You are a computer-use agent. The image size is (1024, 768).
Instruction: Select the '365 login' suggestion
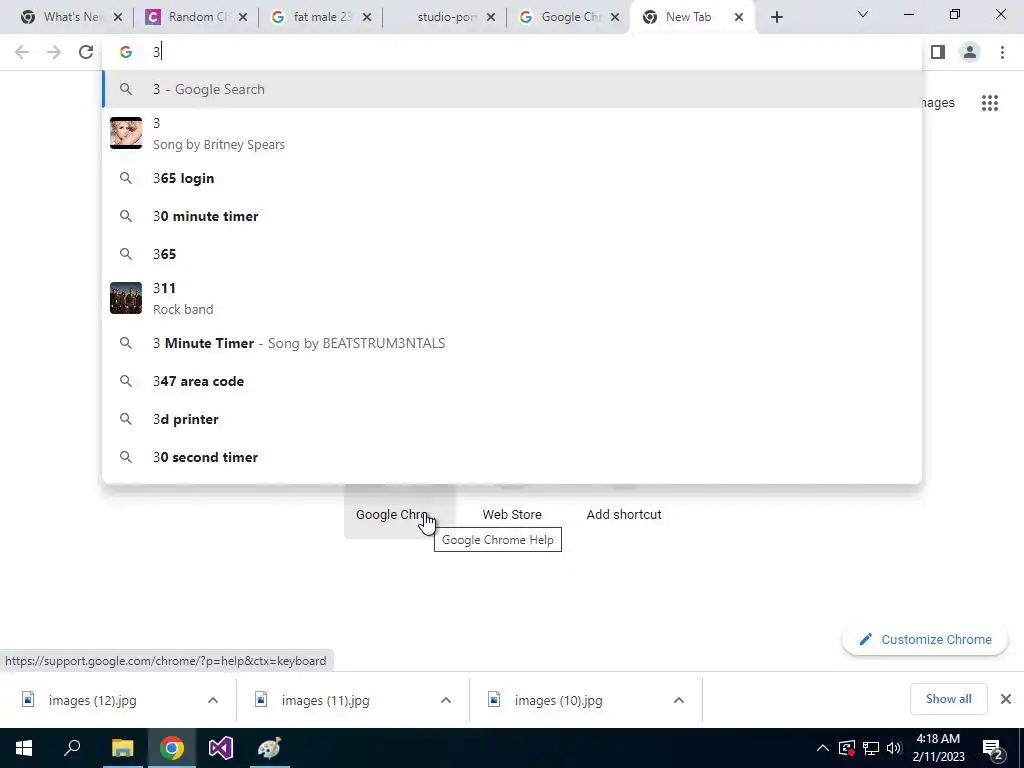click(512, 178)
